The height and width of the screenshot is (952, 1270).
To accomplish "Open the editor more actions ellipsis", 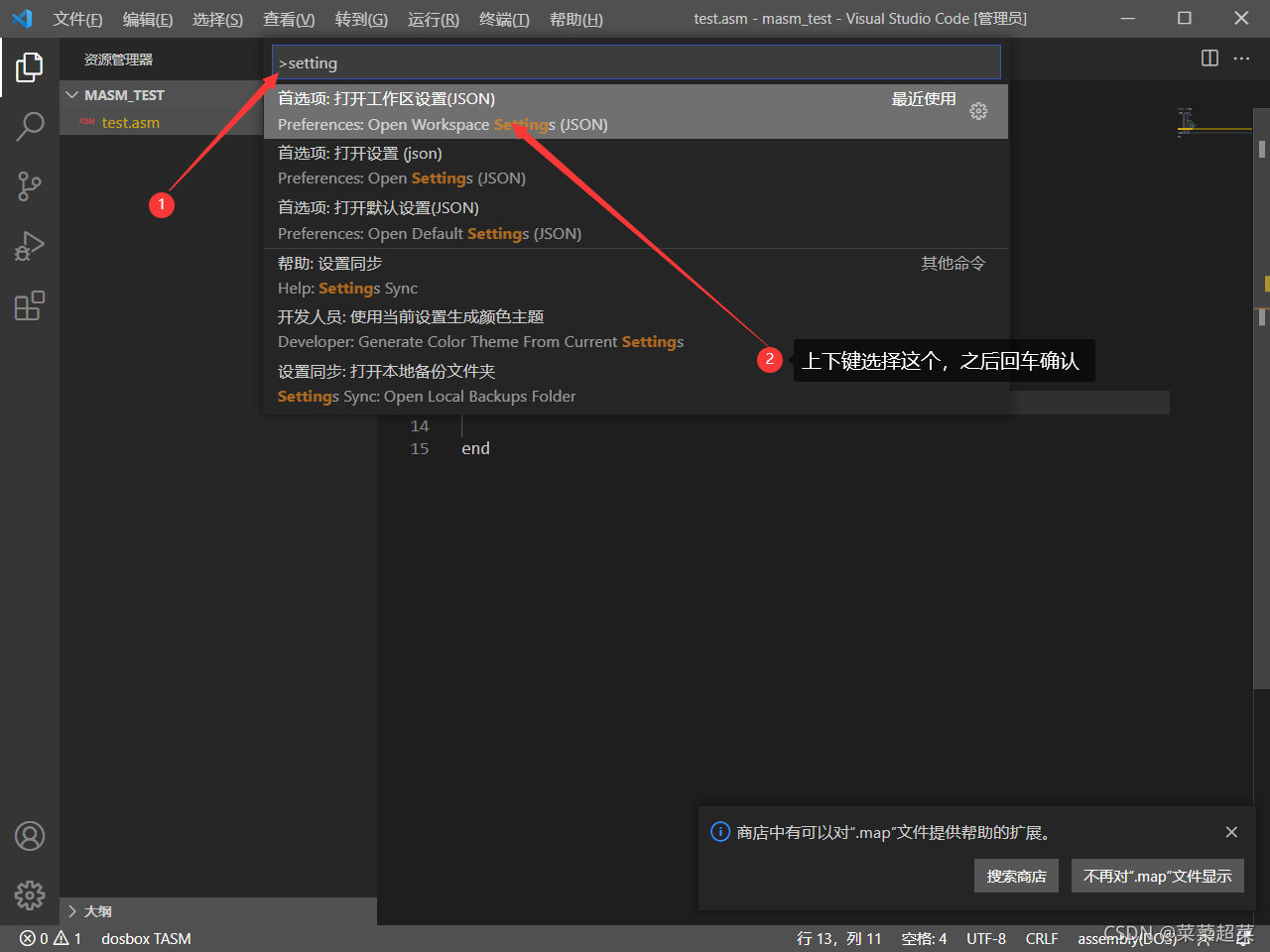I will [1241, 59].
